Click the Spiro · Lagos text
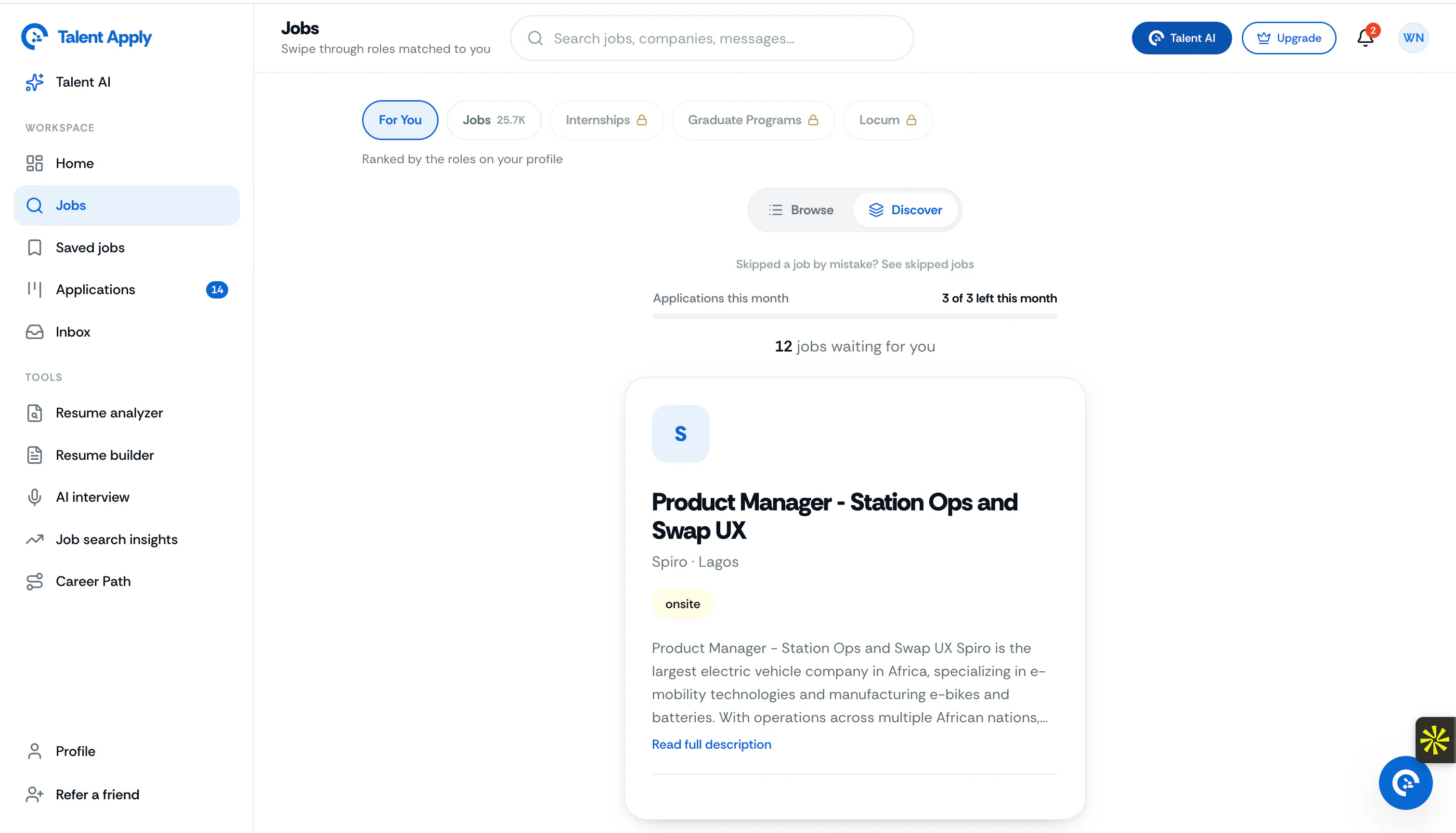This screenshot has height=833, width=1456. [x=695, y=562]
